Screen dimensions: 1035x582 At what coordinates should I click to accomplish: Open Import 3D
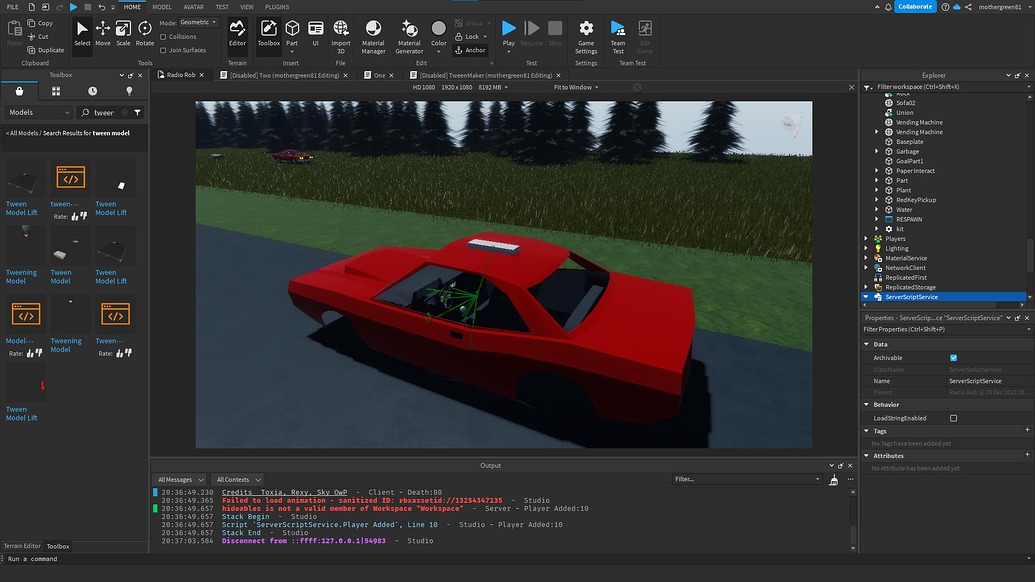pyautogui.click(x=341, y=37)
